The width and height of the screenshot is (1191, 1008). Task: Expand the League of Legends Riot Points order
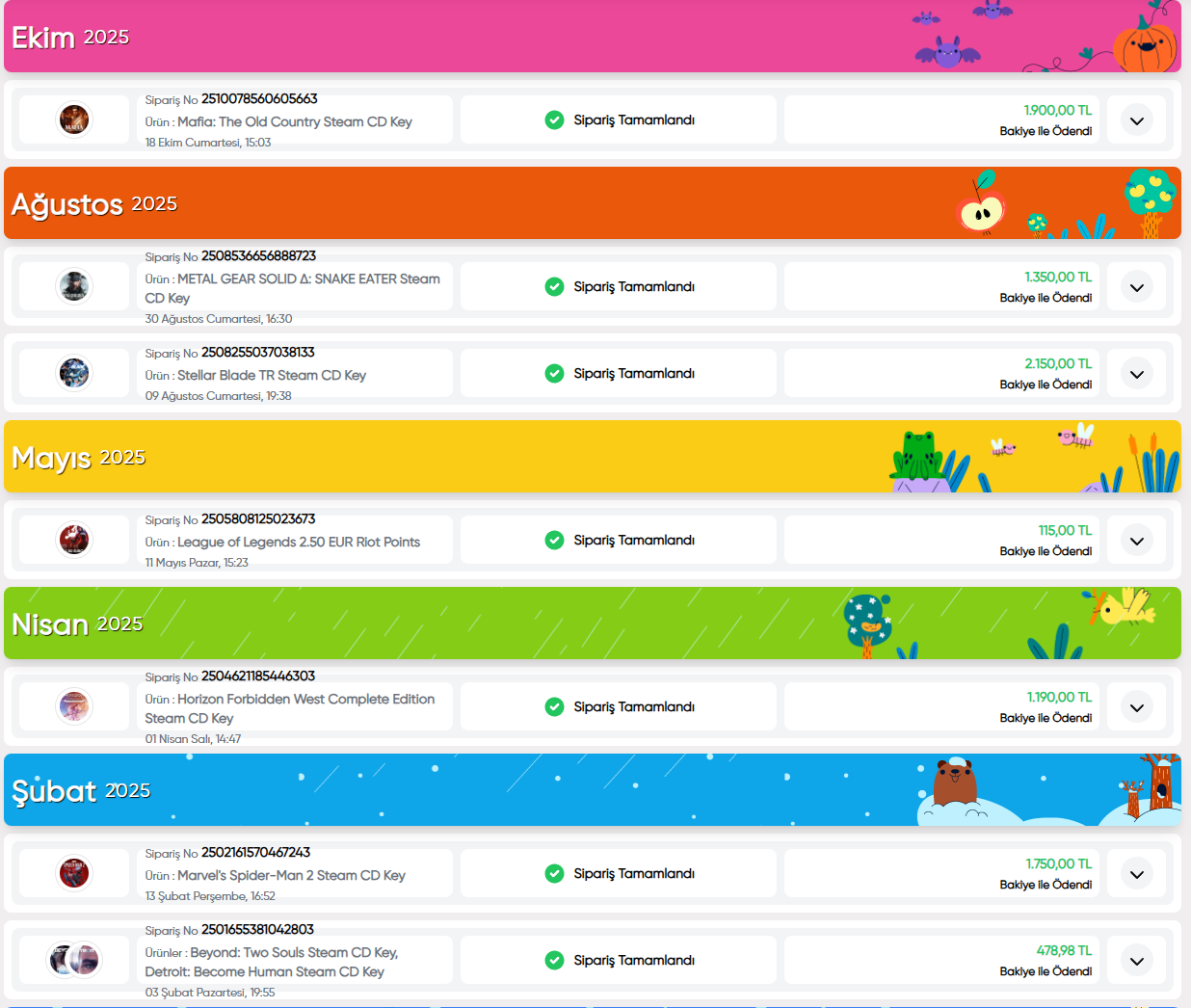click(1137, 541)
